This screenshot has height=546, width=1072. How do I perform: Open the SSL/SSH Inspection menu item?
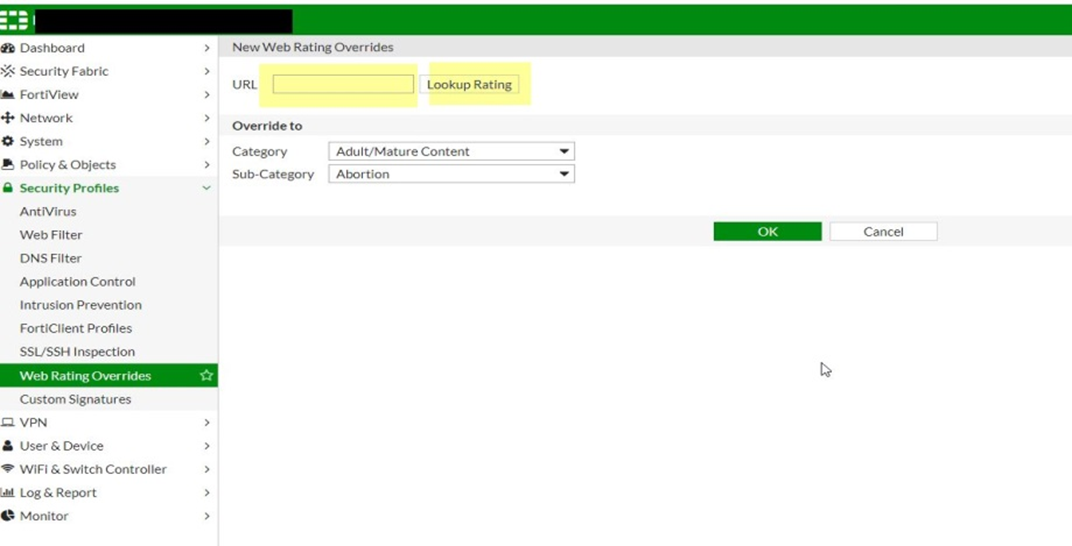77,352
